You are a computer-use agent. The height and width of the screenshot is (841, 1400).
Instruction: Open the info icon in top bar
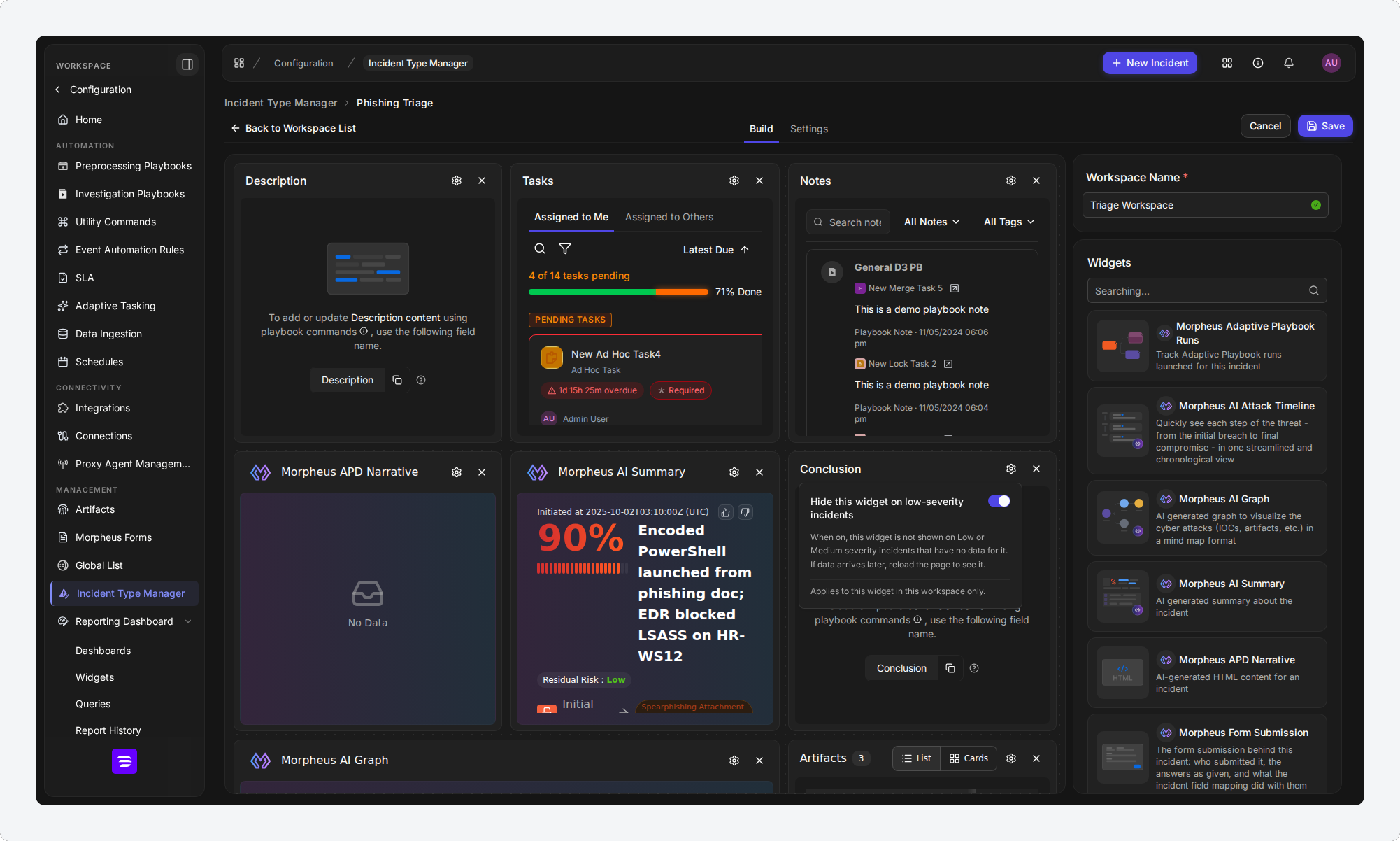(x=1258, y=63)
